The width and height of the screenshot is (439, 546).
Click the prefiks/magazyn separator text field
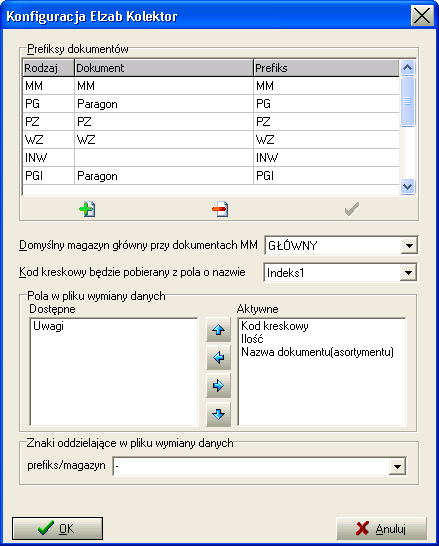tap(251, 466)
